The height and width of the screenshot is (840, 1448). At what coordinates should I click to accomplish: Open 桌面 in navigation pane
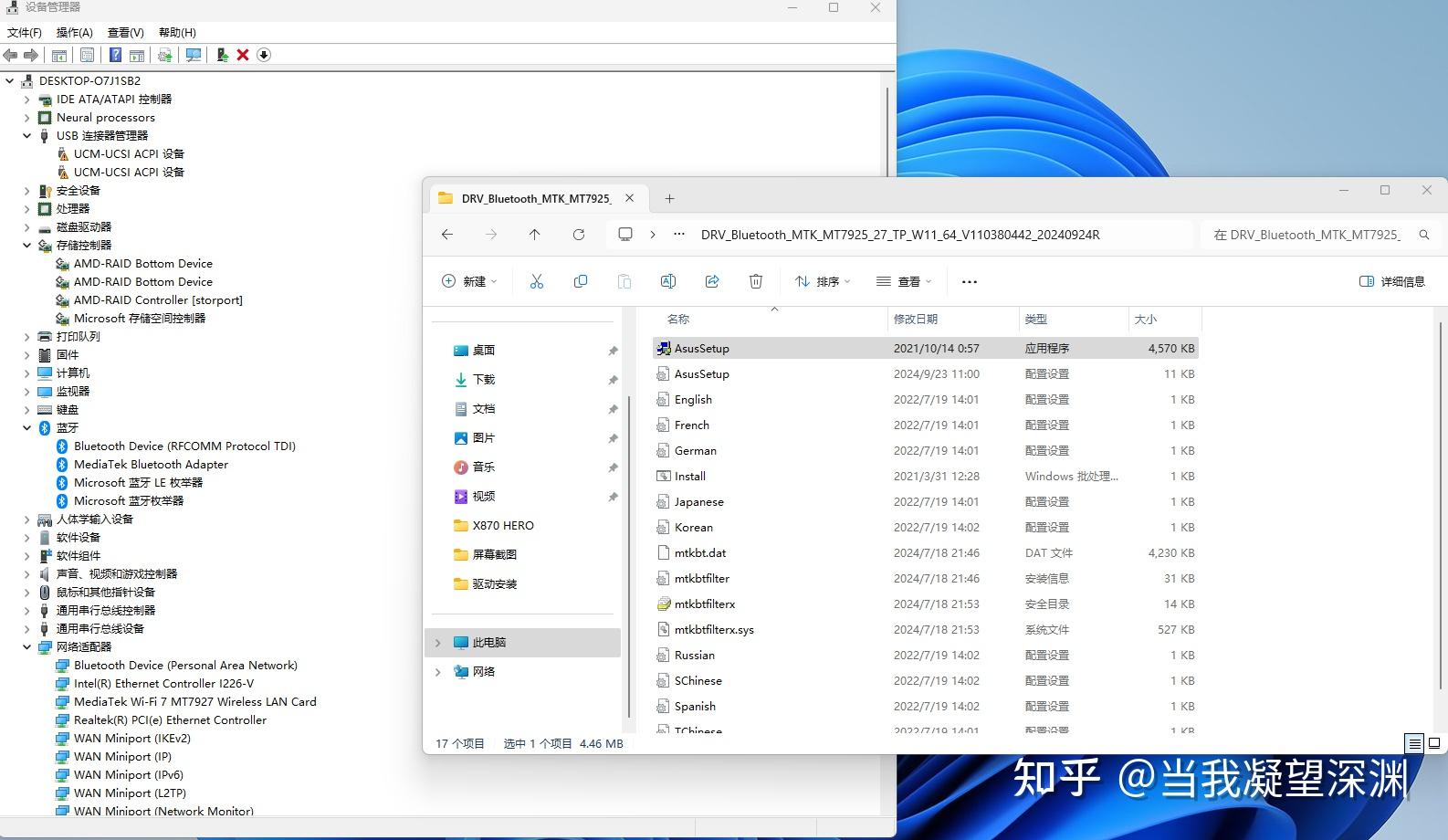[x=483, y=350]
